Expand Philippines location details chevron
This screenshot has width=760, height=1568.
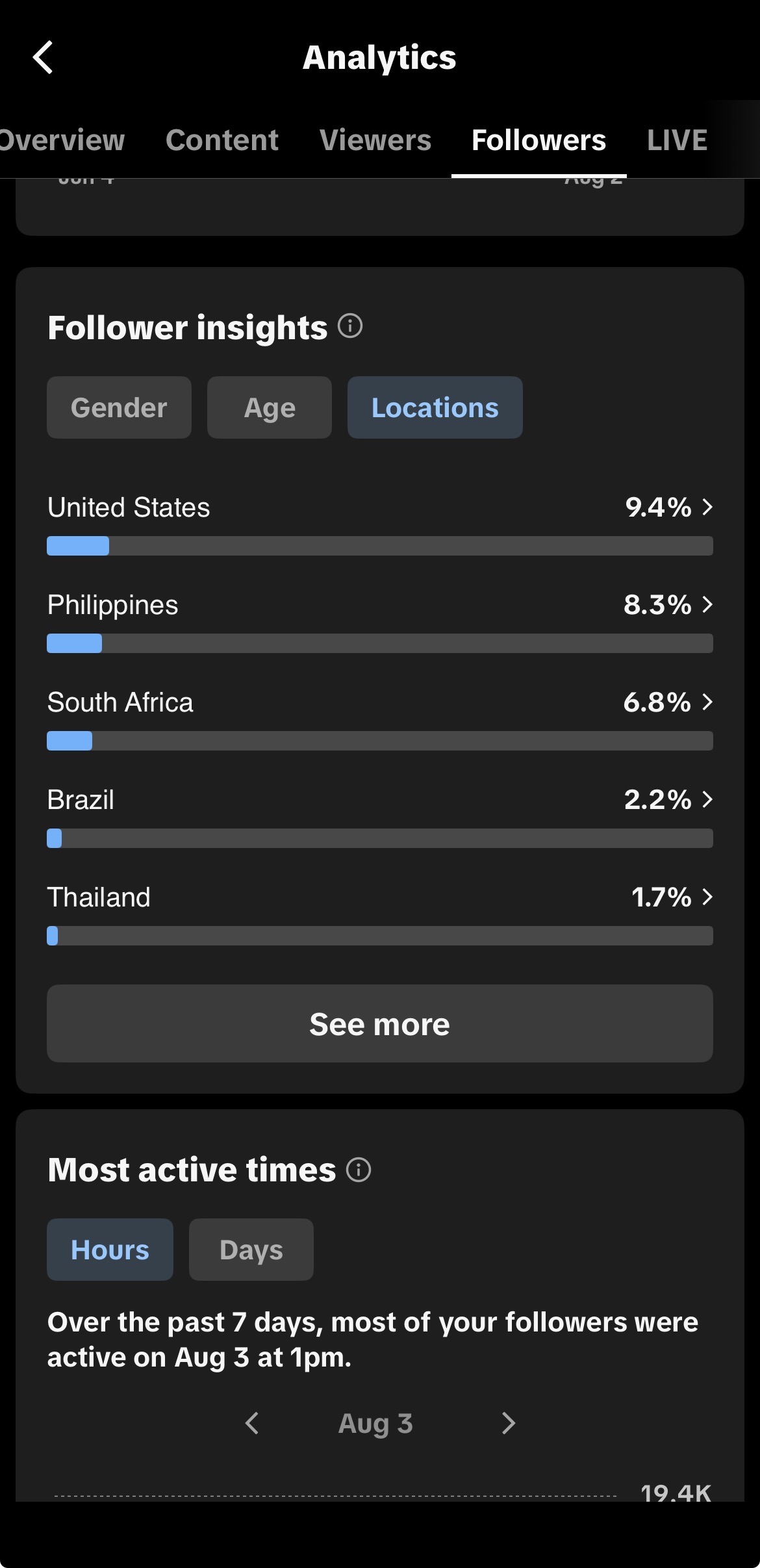point(707,604)
